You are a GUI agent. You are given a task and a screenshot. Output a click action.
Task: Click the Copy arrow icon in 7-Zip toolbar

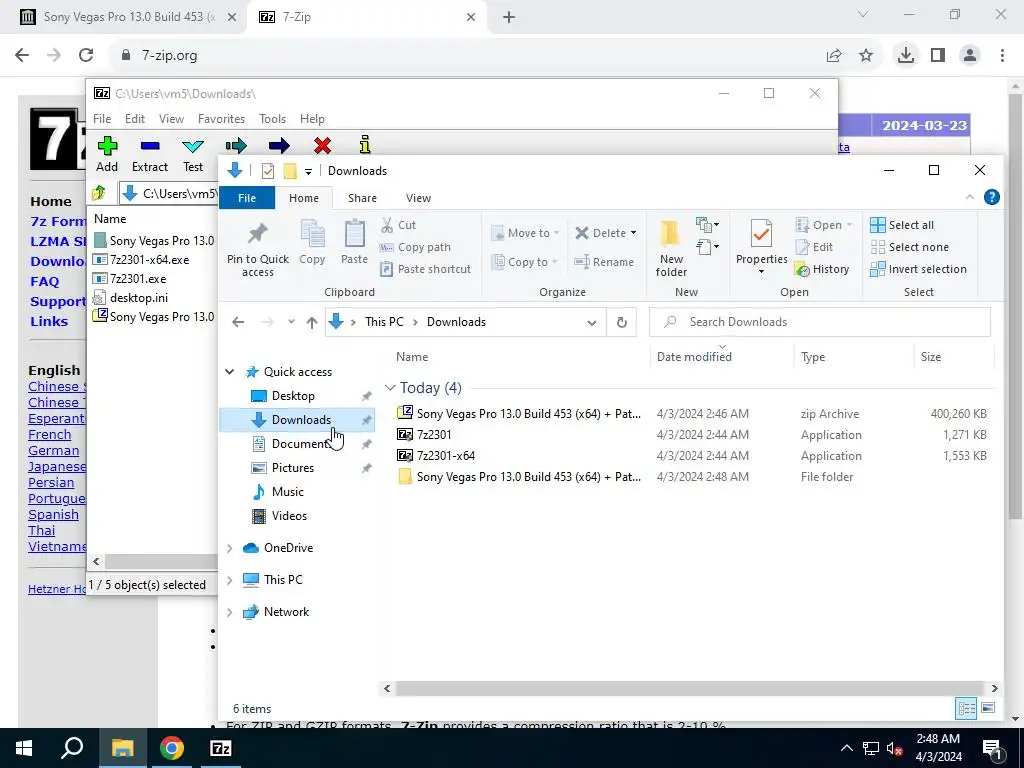236,145
